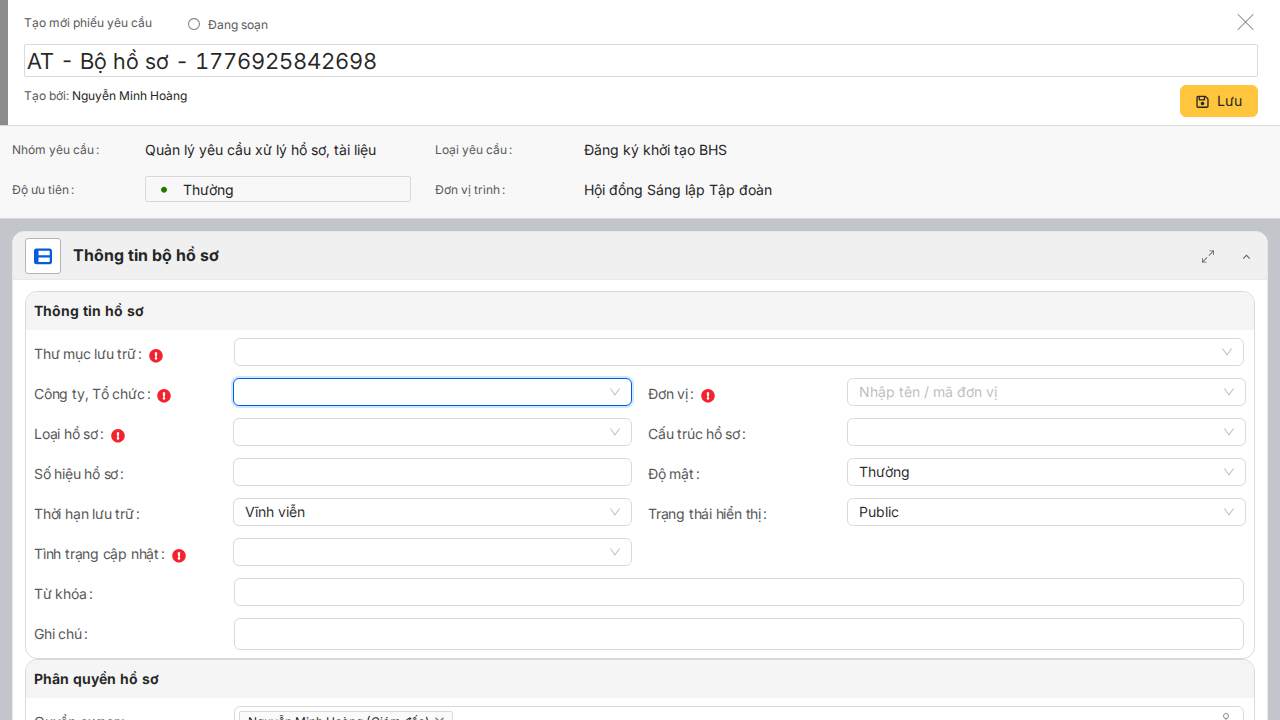Change Trạng thái hiển thị from Public
This screenshot has height=720, width=1280.
click(1045, 512)
